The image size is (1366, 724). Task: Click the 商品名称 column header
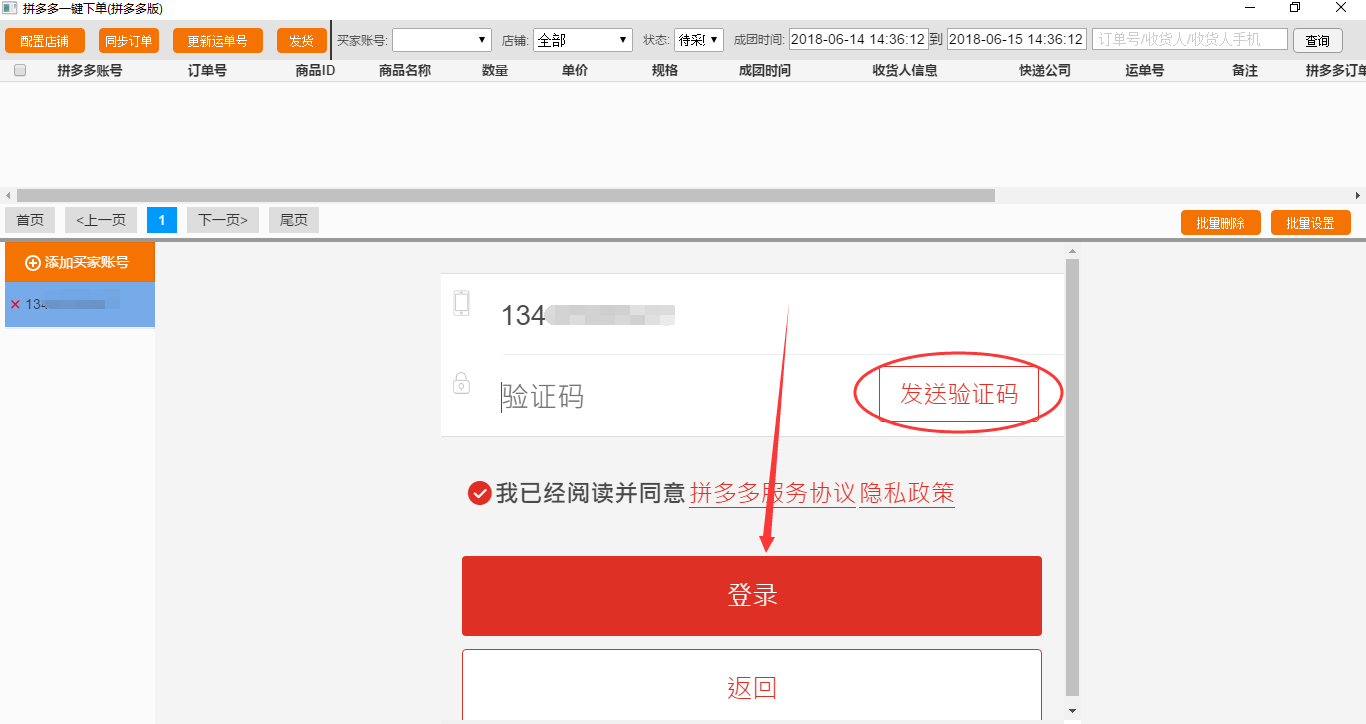pyautogui.click(x=405, y=71)
